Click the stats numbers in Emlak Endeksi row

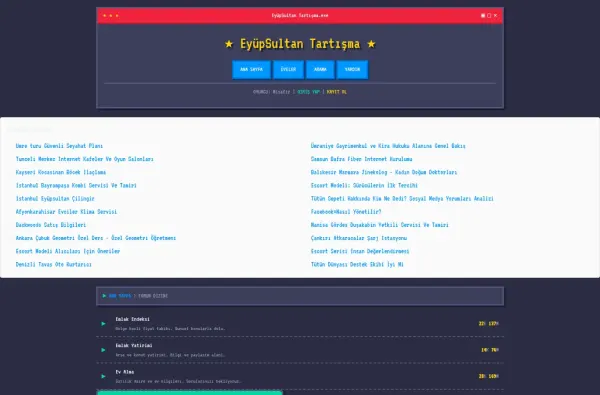coord(489,324)
